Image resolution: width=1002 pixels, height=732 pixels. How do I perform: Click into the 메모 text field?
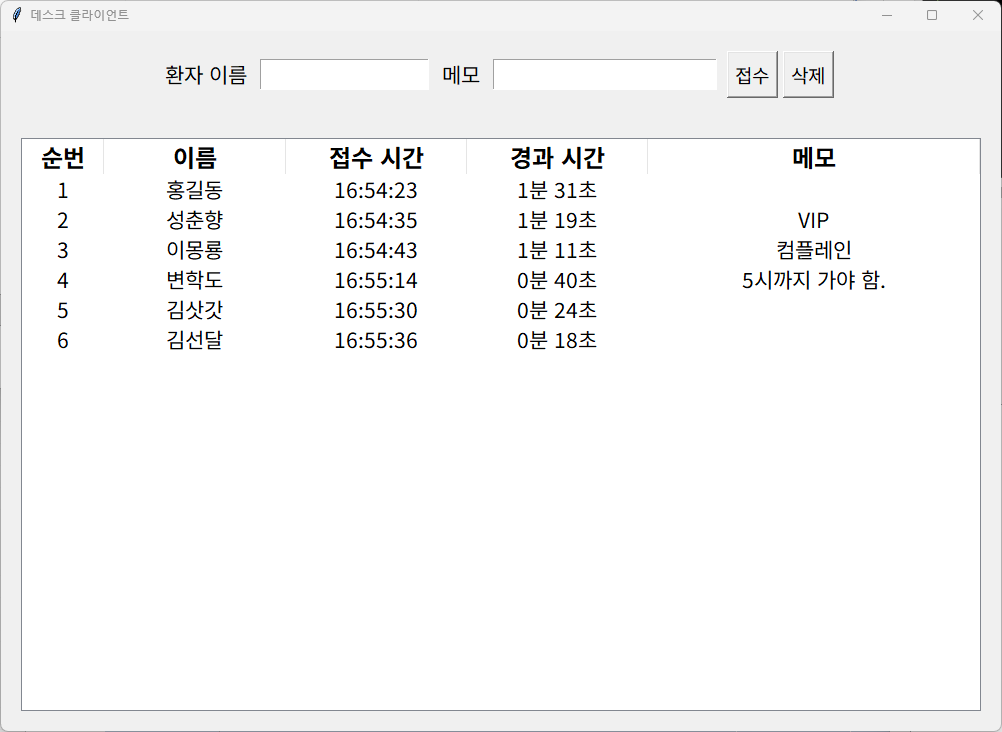coord(605,75)
